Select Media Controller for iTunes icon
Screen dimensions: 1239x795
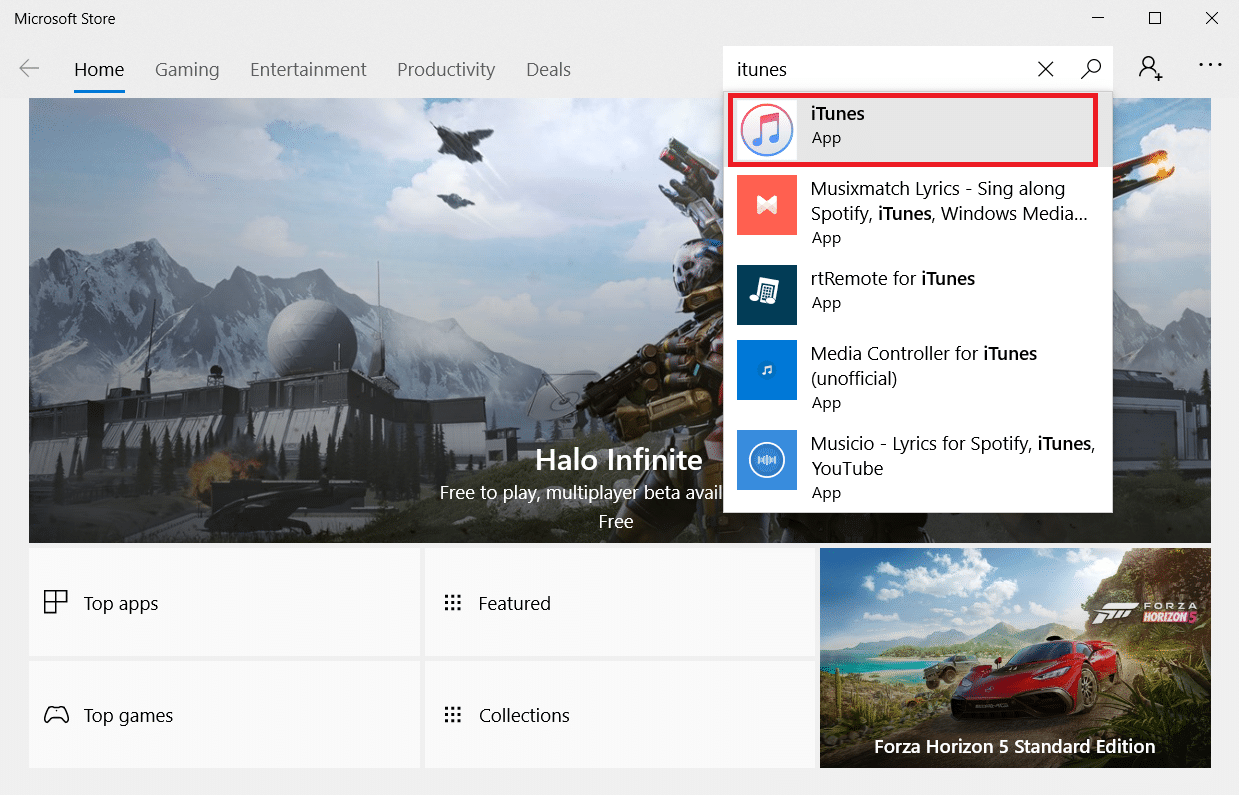767,370
